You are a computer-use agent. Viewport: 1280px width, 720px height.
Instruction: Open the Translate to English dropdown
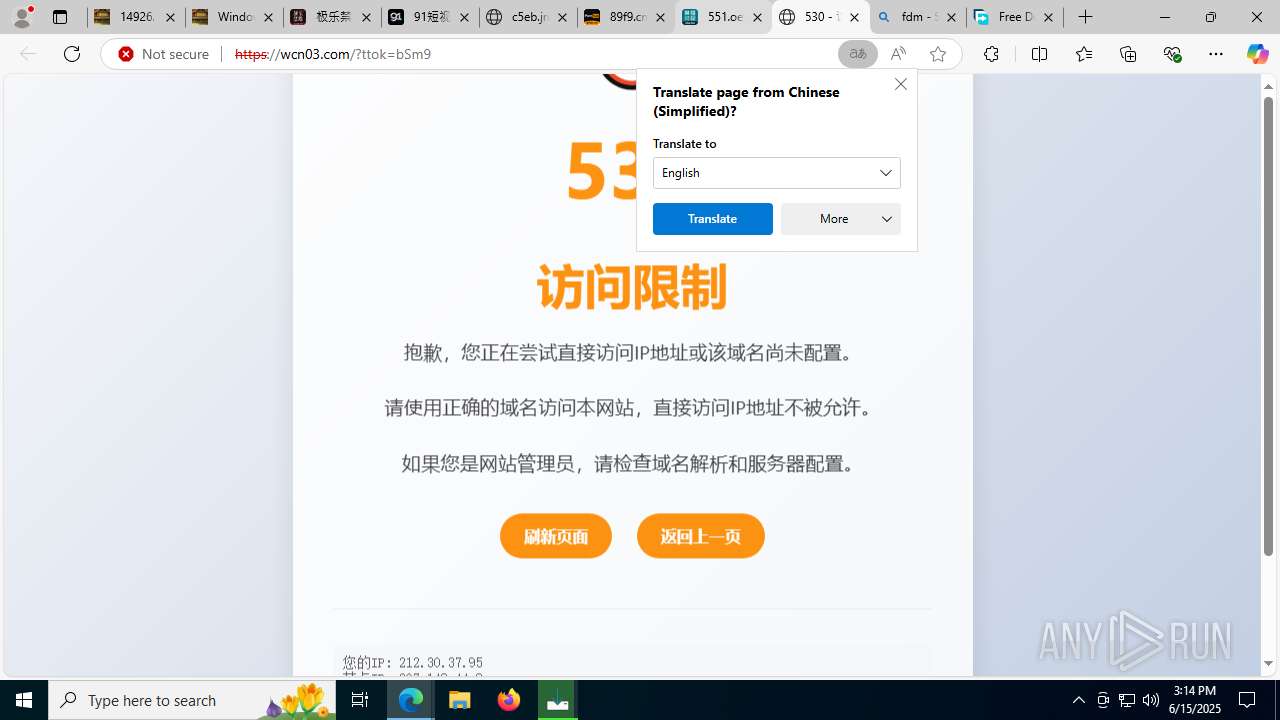click(777, 173)
